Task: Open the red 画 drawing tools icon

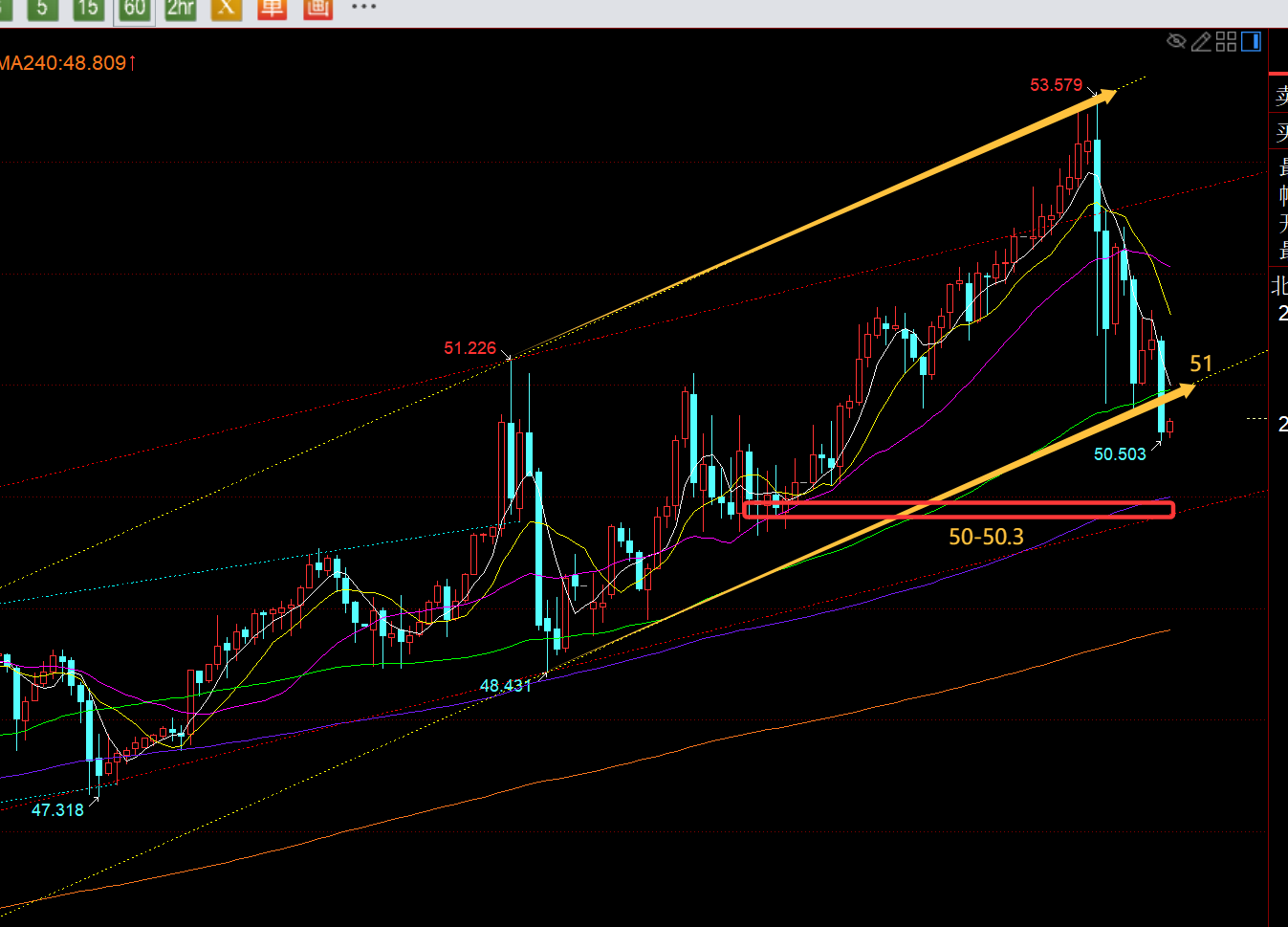Action: (x=317, y=9)
